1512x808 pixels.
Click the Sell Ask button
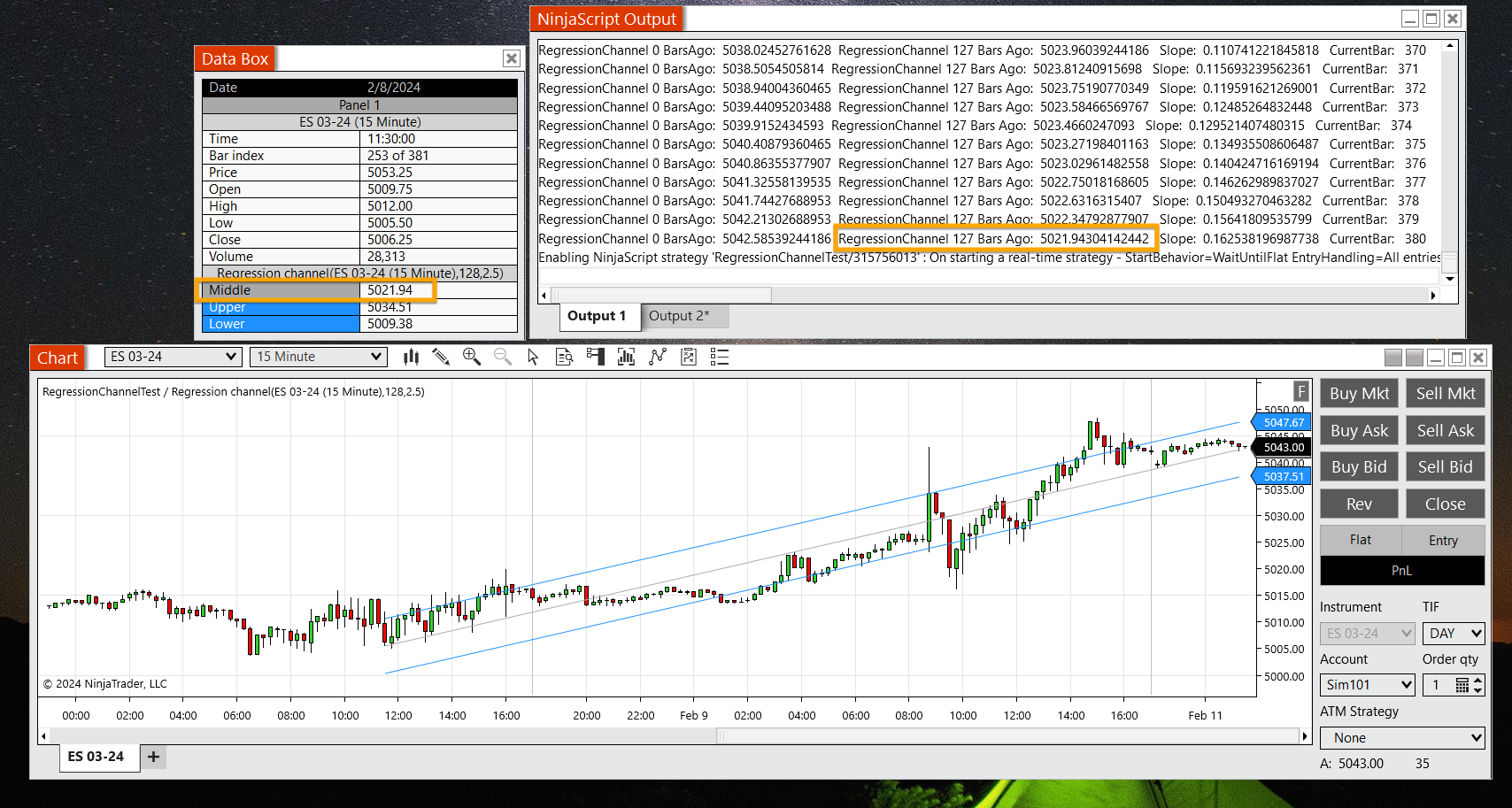pyautogui.click(x=1446, y=431)
